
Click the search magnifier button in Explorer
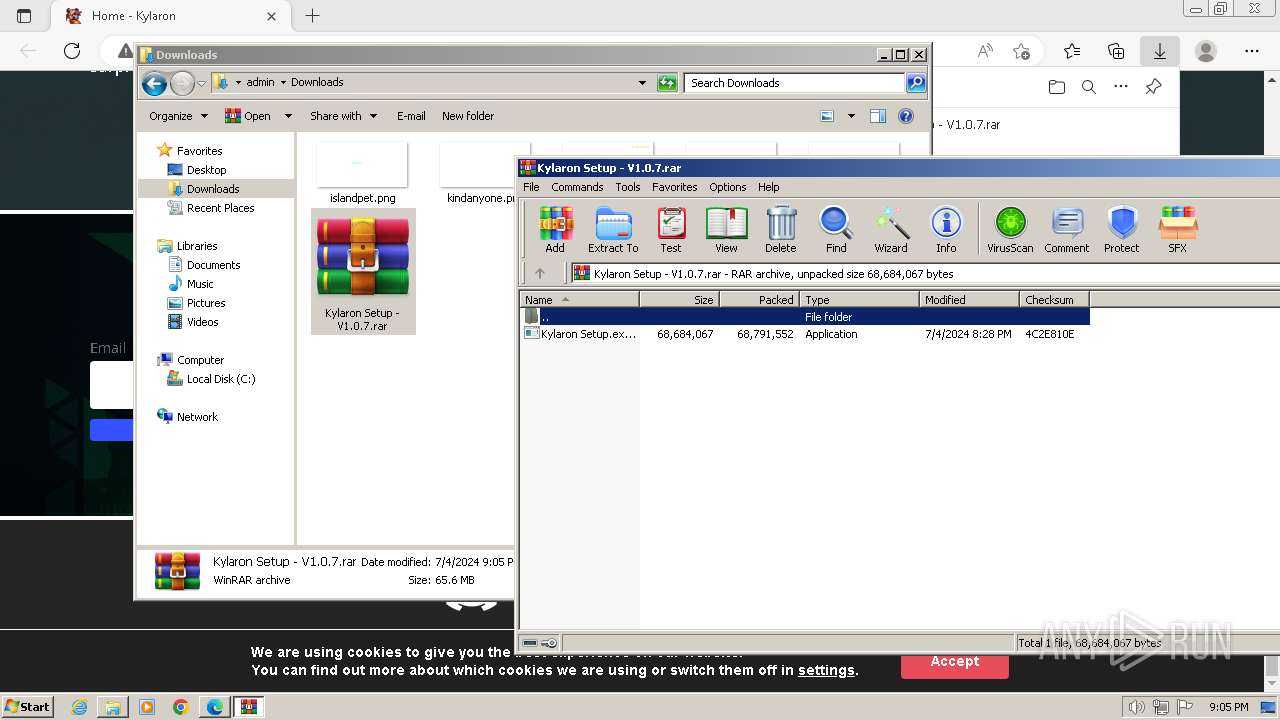(916, 83)
